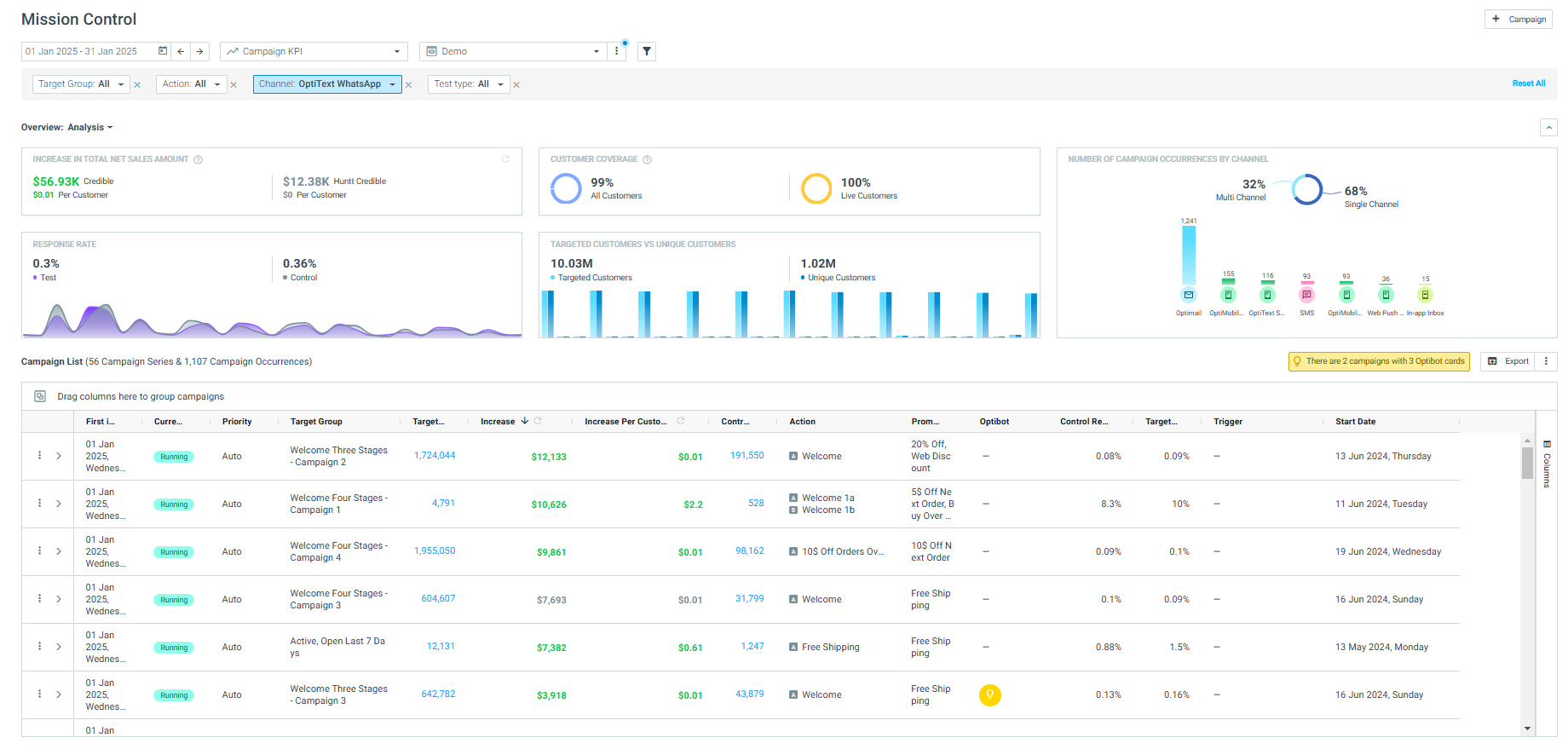Open targeted customers value 4,791
This screenshot has width=1568, height=749.
tap(443, 504)
